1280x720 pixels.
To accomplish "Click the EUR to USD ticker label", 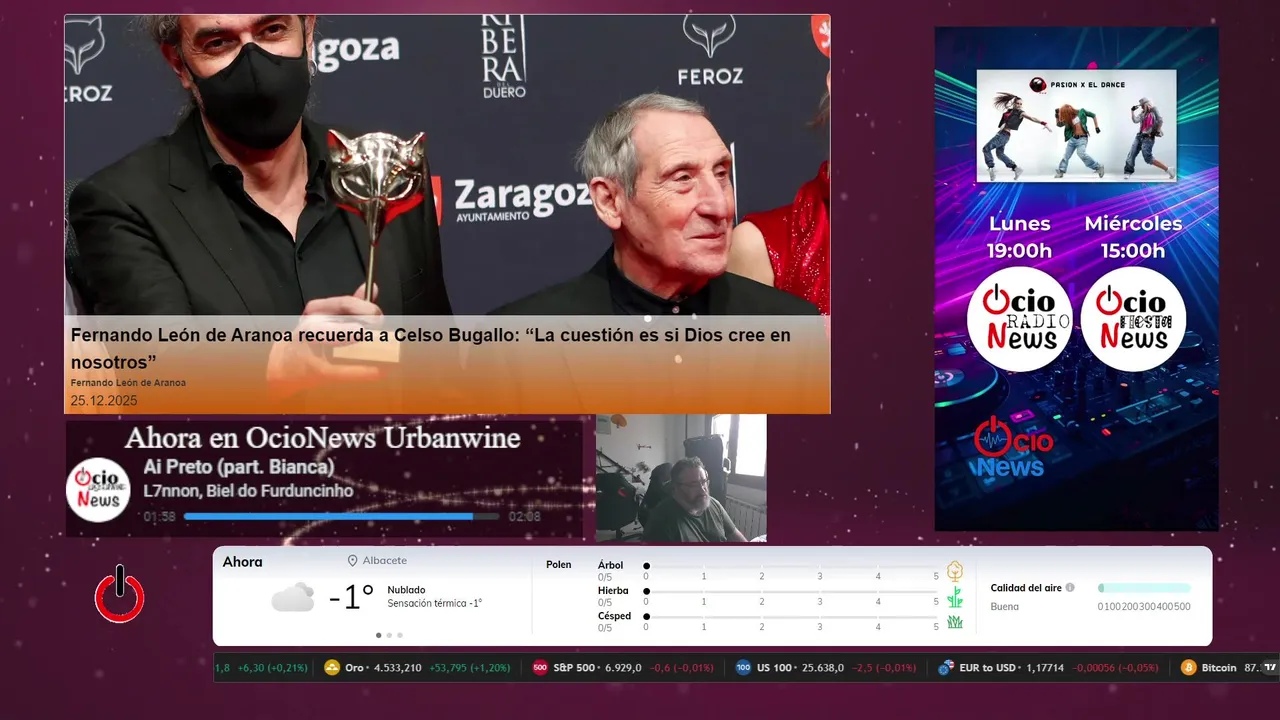I will tap(987, 667).
